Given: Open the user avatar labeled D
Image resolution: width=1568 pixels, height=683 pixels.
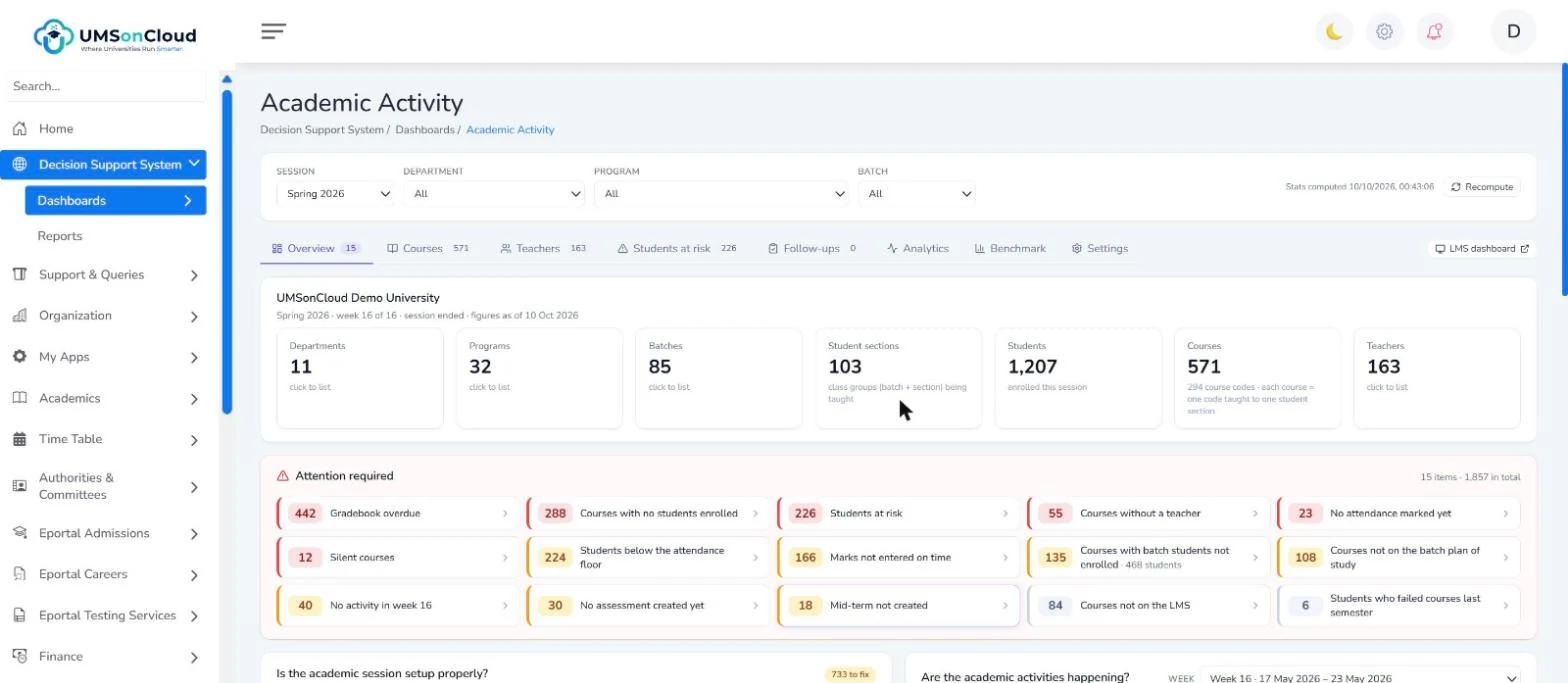Looking at the screenshot, I should (1513, 31).
